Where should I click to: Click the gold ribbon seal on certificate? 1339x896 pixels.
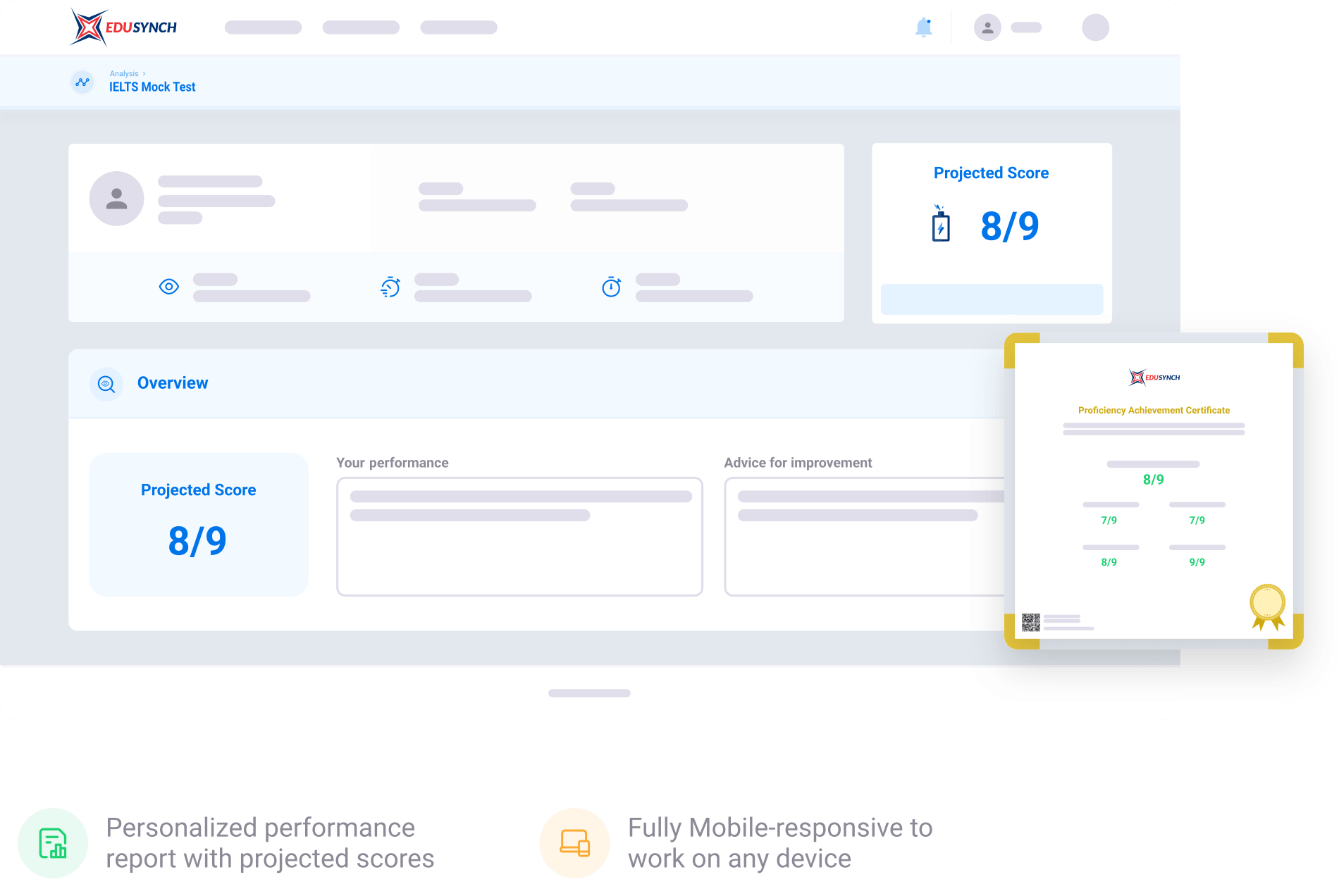click(x=1268, y=607)
